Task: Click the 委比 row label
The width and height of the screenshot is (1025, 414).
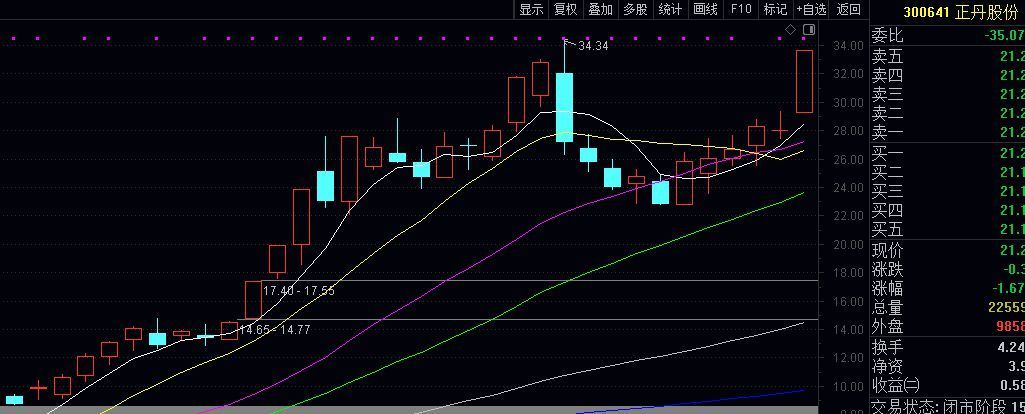Action: (888, 35)
